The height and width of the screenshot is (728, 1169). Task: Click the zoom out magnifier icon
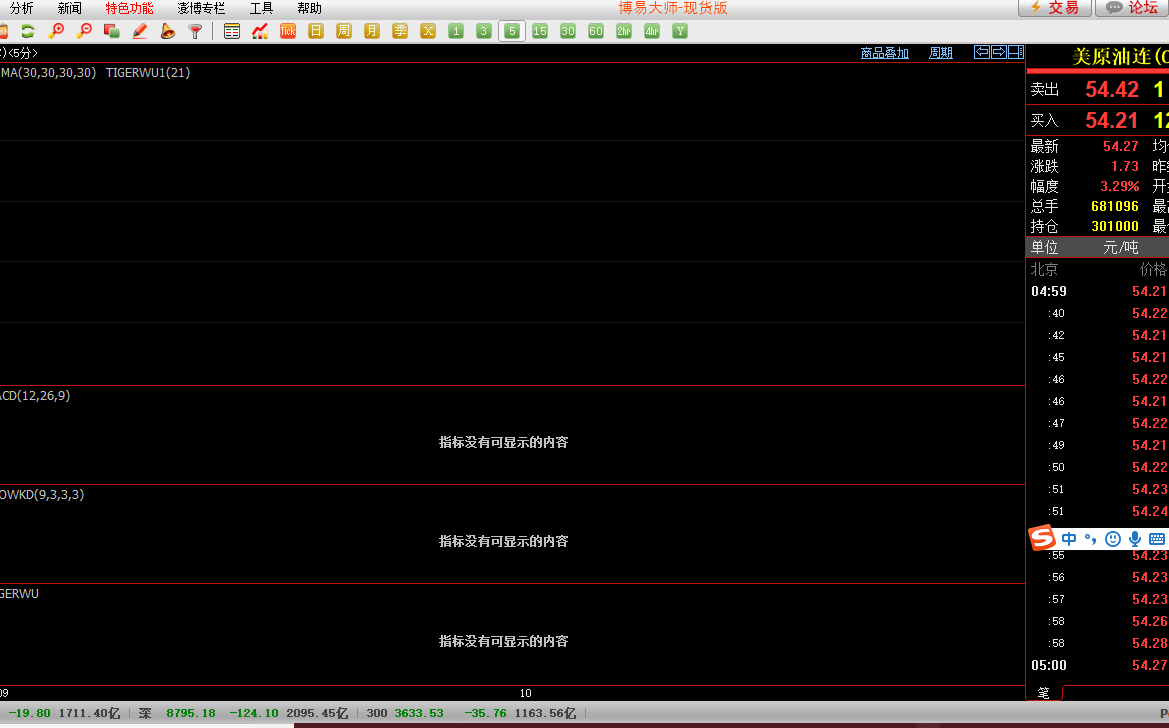(x=84, y=31)
